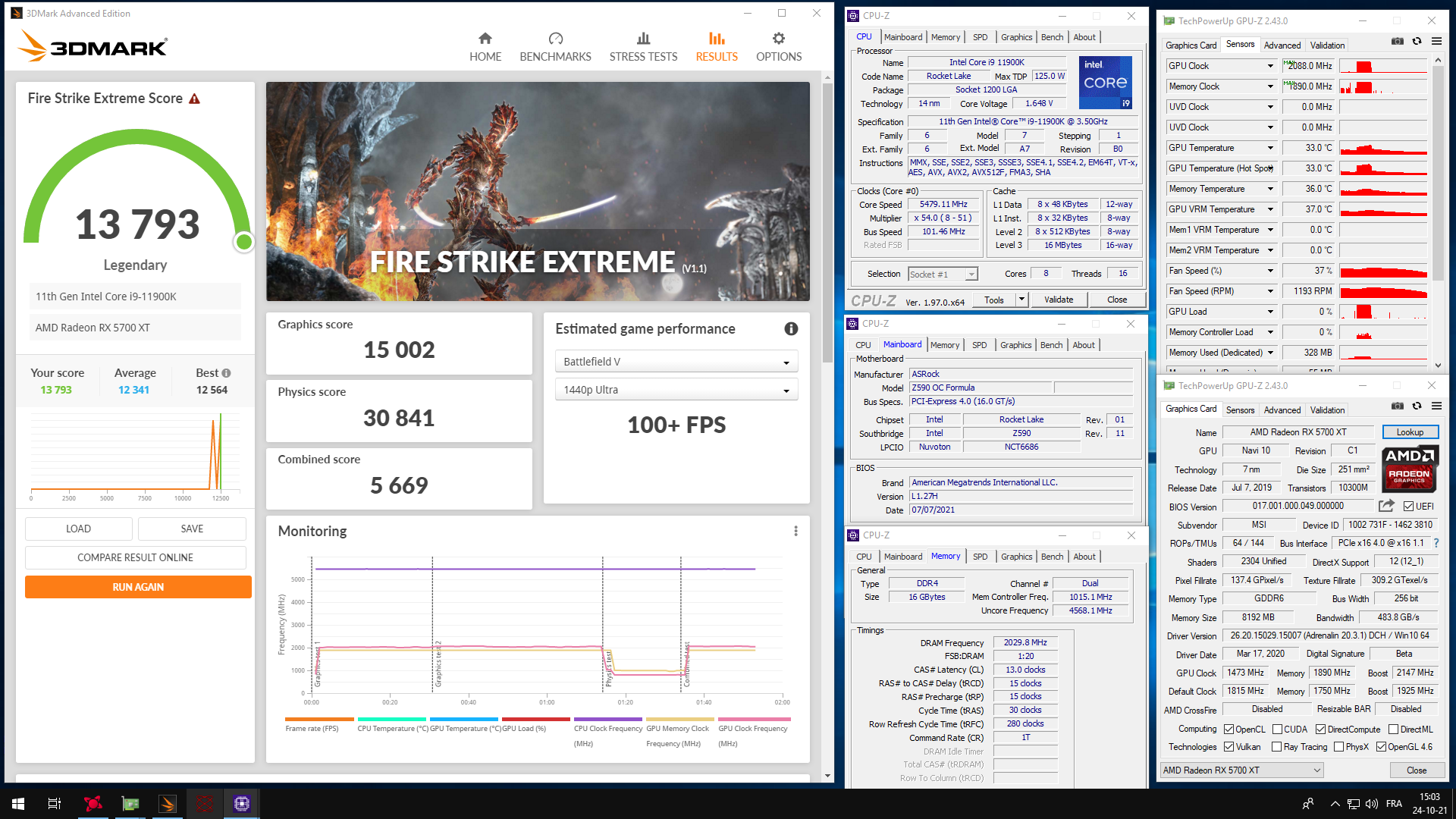Switch to Bench tab in top CPU-Z window
The image size is (1456, 819).
tap(1052, 37)
